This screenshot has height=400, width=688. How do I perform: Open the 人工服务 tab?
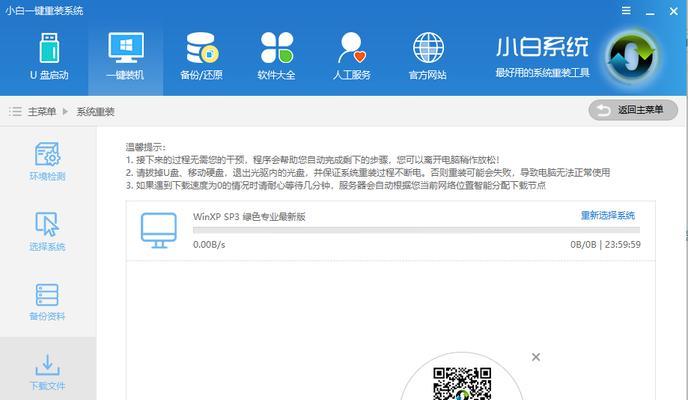pyautogui.click(x=352, y=57)
